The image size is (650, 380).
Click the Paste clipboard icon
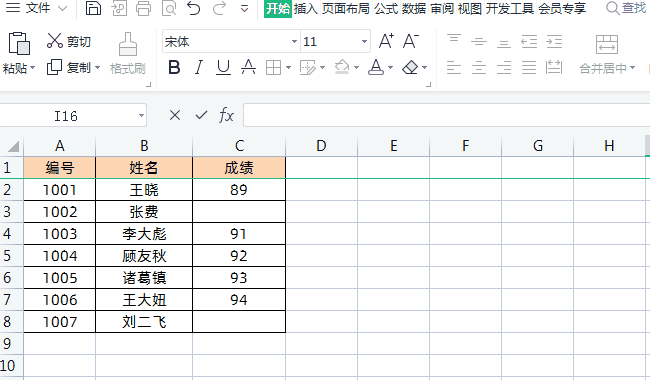19,44
